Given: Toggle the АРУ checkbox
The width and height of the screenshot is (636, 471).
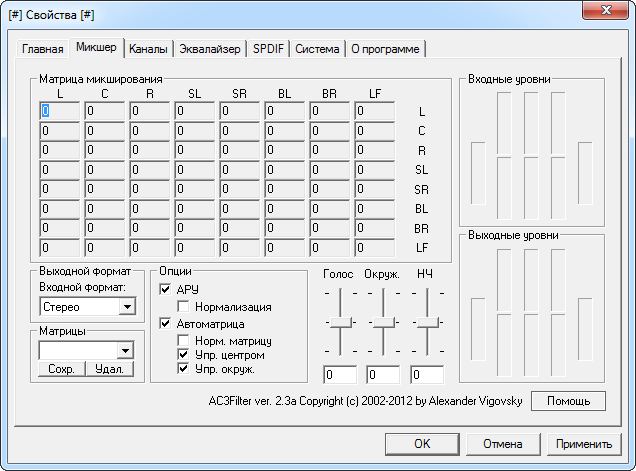Looking at the screenshot, I should (x=166, y=289).
